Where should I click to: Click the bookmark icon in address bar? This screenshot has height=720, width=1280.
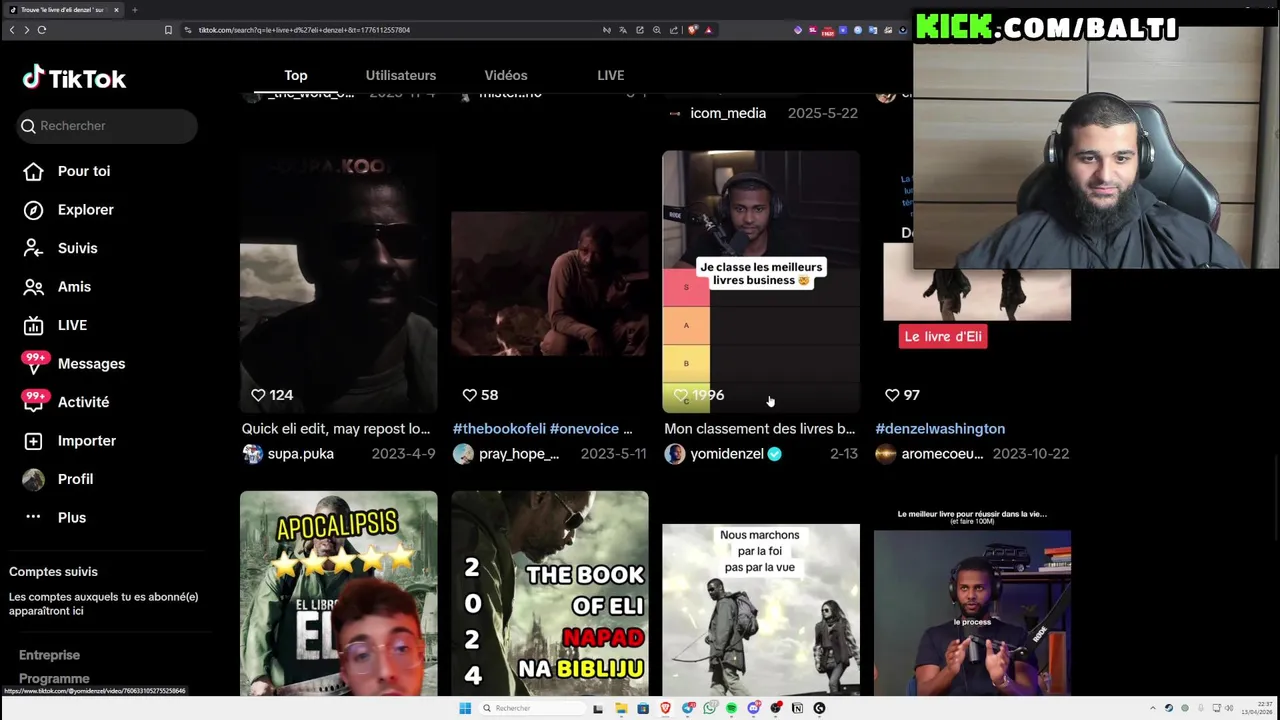pyautogui.click(x=168, y=30)
